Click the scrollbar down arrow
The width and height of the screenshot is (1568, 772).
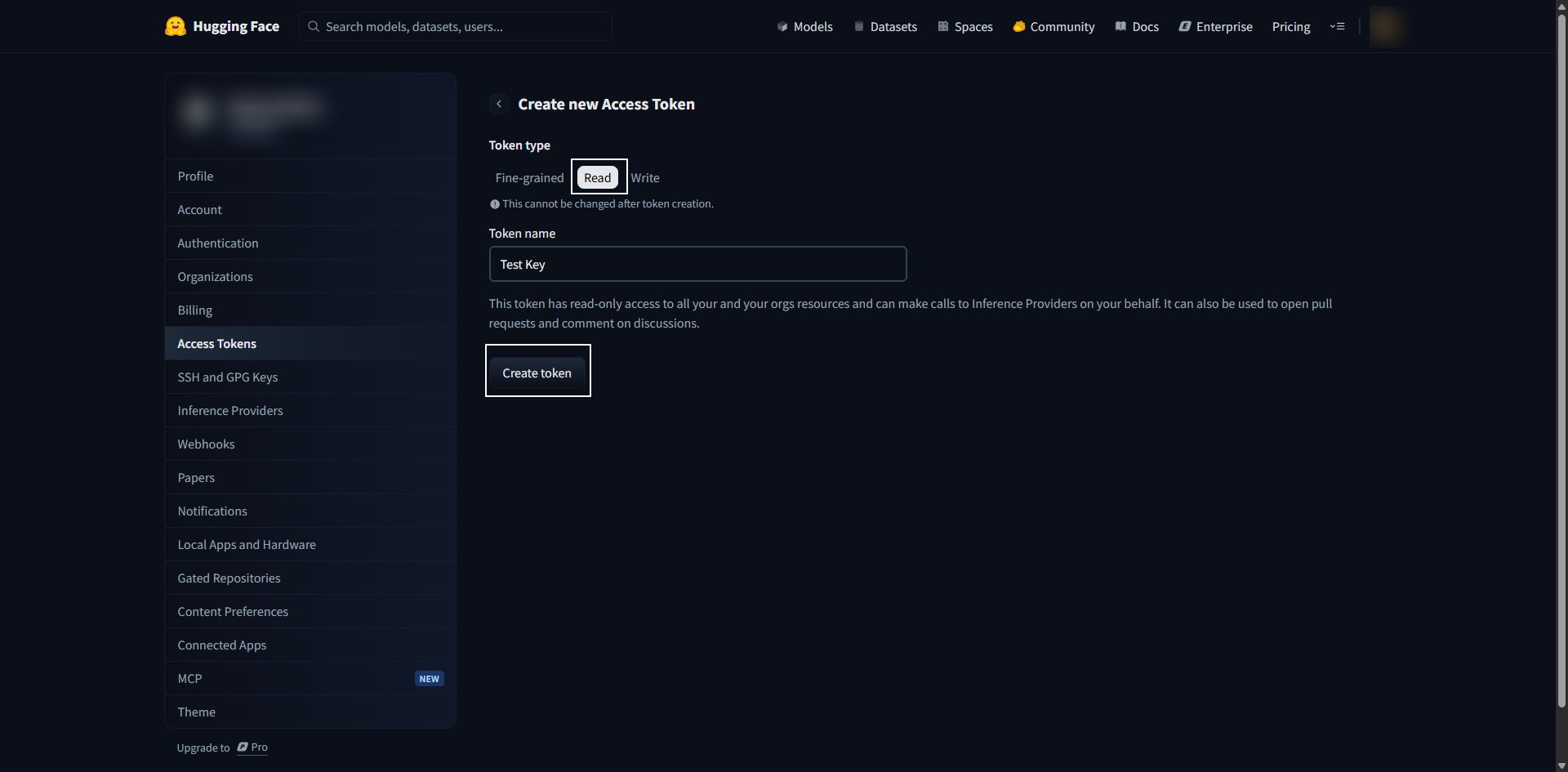(x=1561, y=766)
